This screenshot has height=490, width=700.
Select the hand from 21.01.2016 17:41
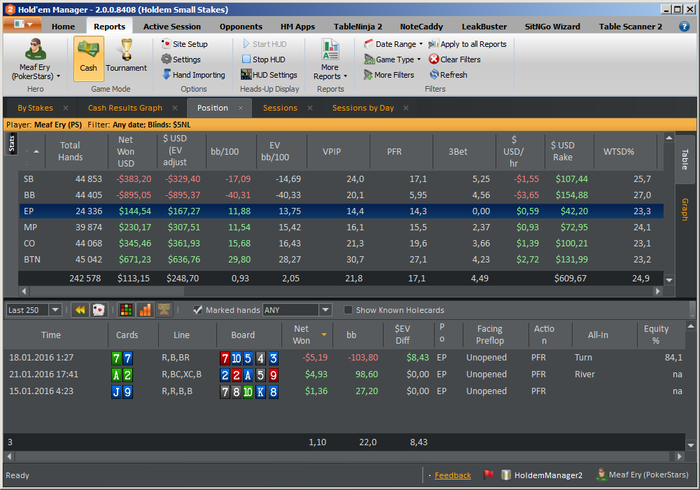pyautogui.click(x=344, y=374)
